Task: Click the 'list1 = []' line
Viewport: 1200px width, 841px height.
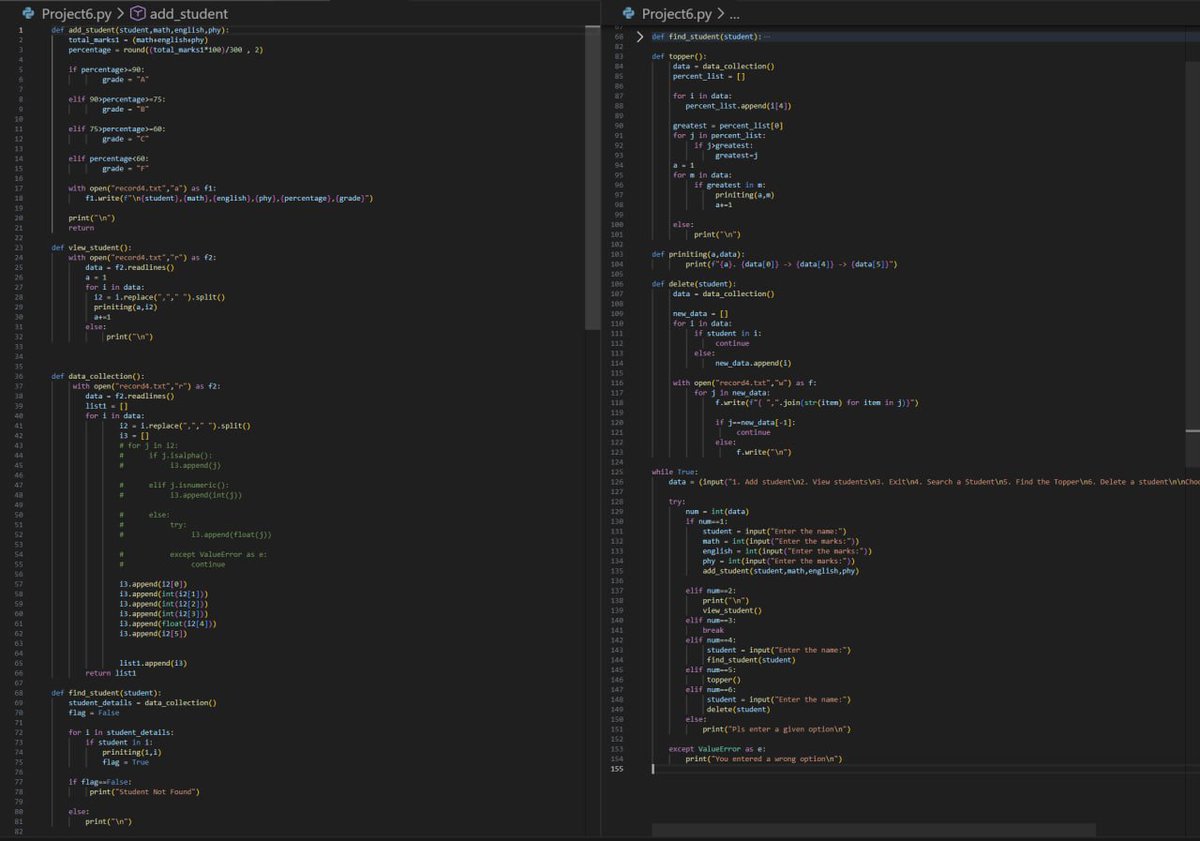Action: tap(106, 406)
